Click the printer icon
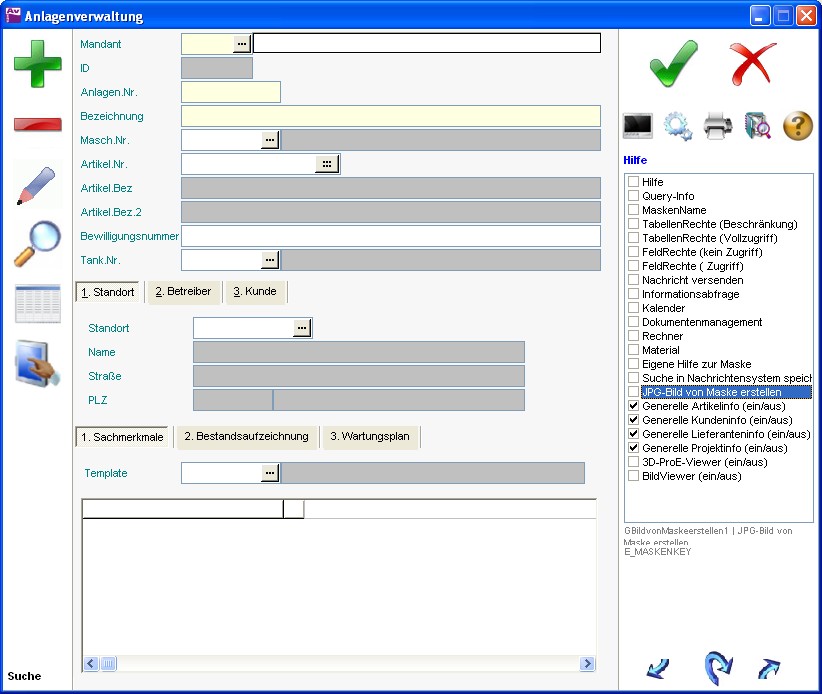The image size is (822, 694). point(718,126)
